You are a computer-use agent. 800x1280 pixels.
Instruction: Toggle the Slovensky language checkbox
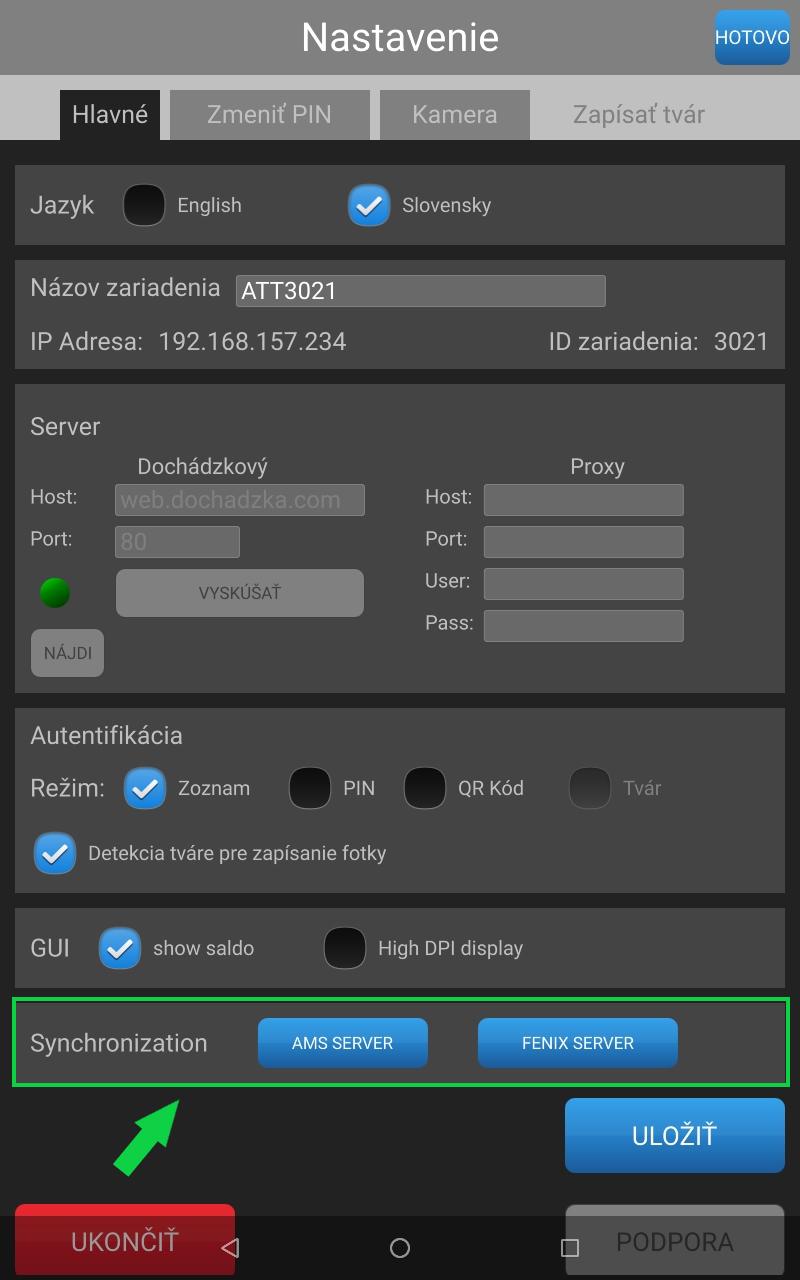click(369, 205)
